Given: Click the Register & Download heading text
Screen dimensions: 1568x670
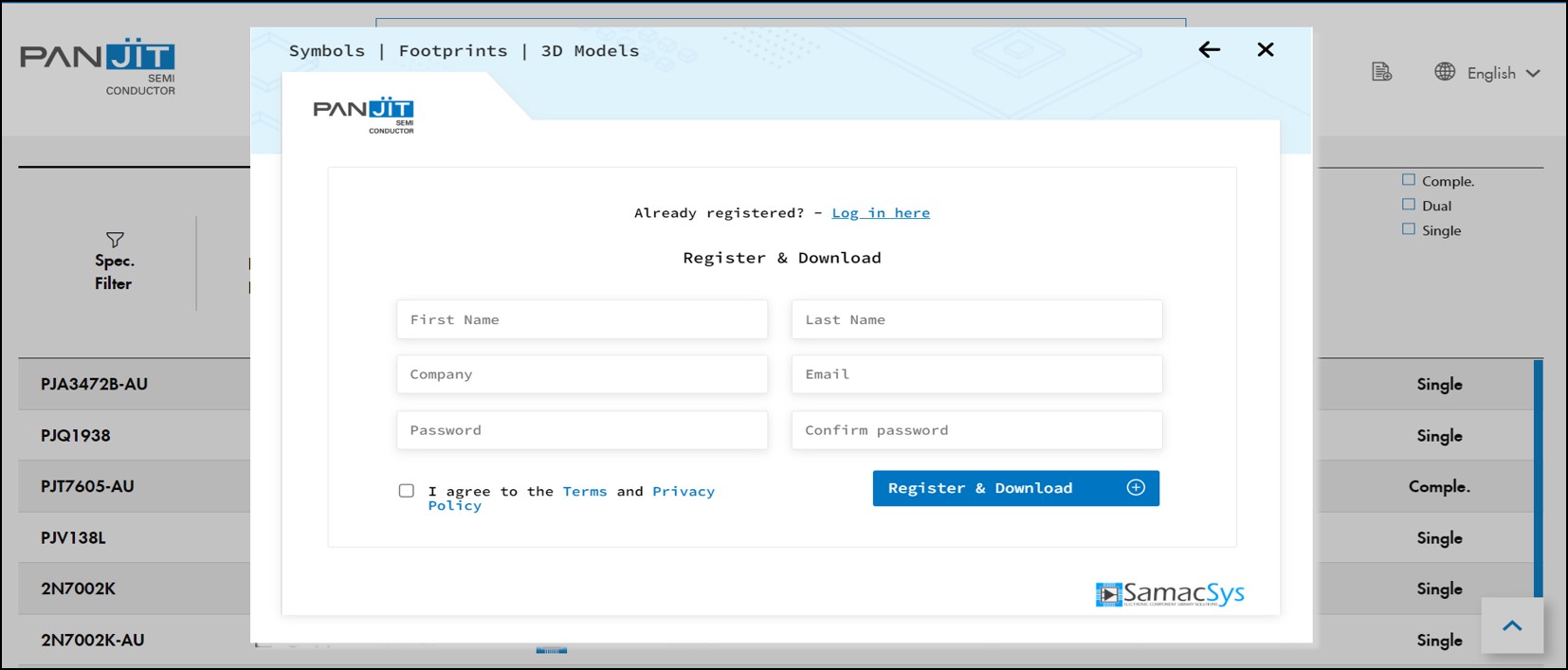Looking at the screenshot, I should (x=782, y=258).
